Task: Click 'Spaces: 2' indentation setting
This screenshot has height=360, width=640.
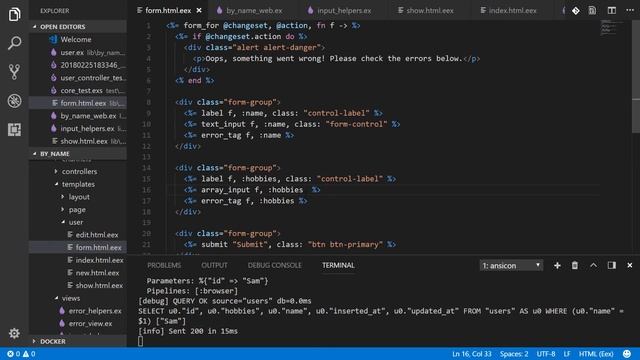Action: click(514, 354)
